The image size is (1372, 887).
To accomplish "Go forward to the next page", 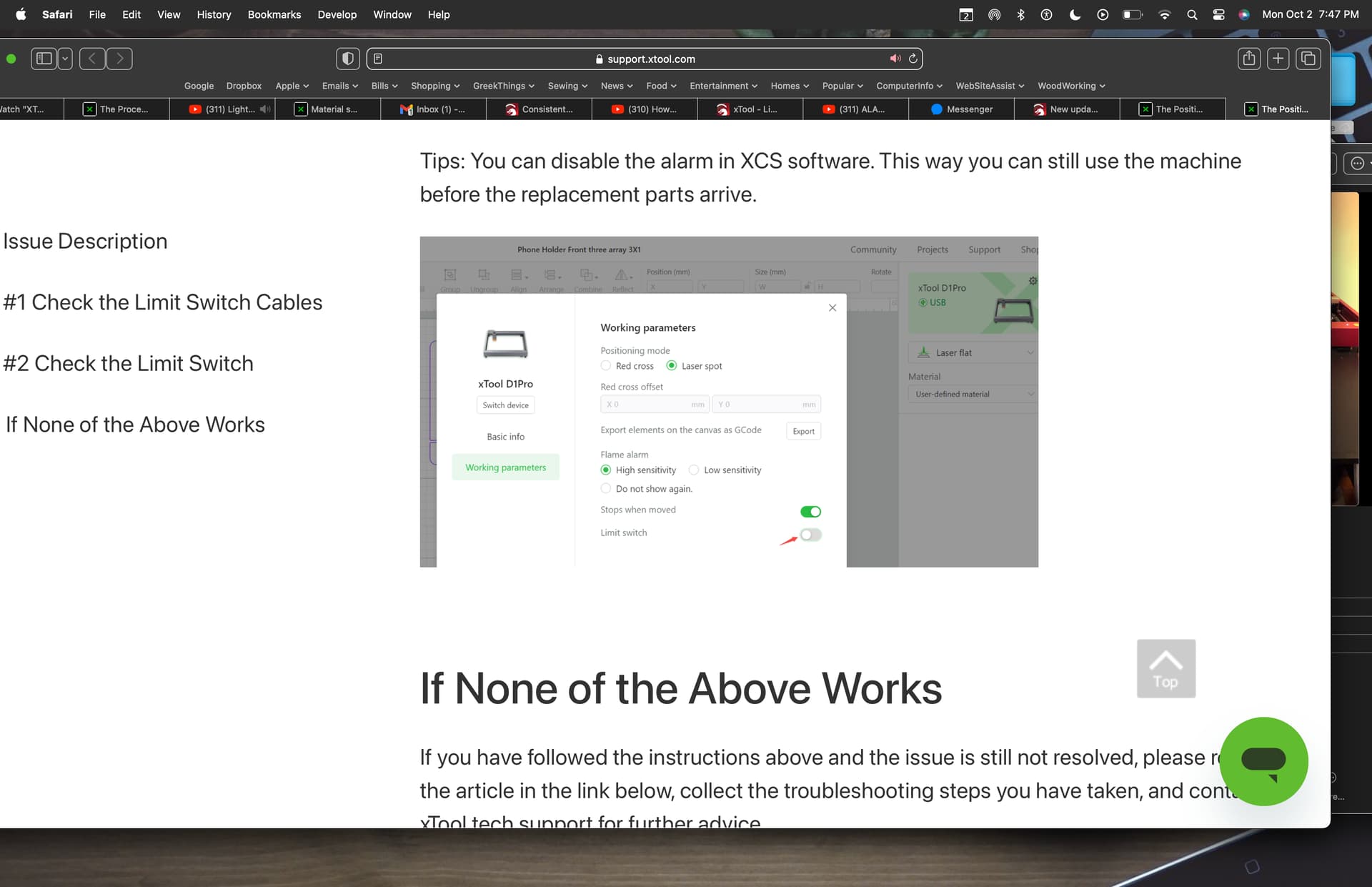I will 120,59.
